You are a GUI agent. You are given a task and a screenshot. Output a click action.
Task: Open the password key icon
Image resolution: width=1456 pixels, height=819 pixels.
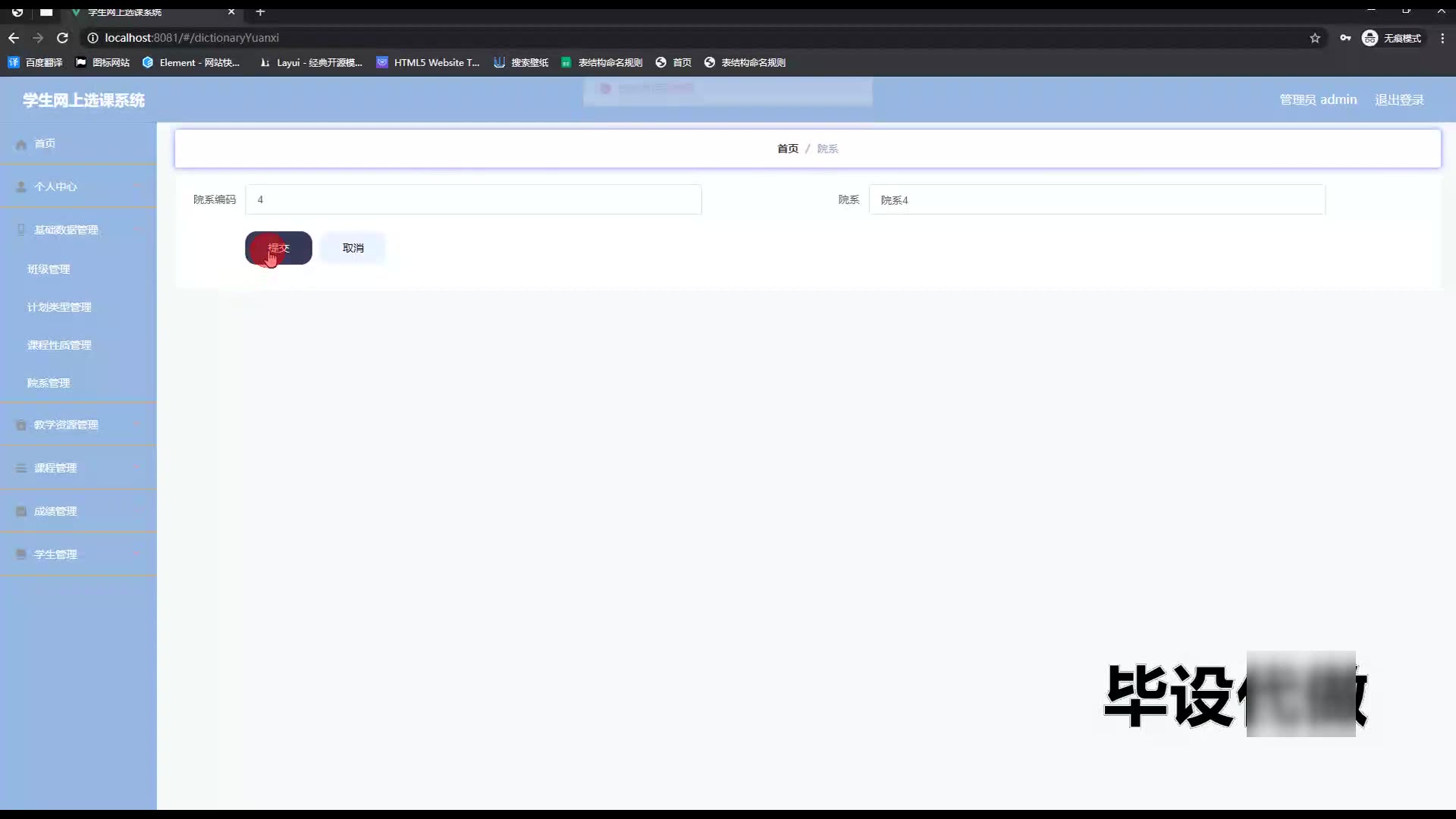1345,38
